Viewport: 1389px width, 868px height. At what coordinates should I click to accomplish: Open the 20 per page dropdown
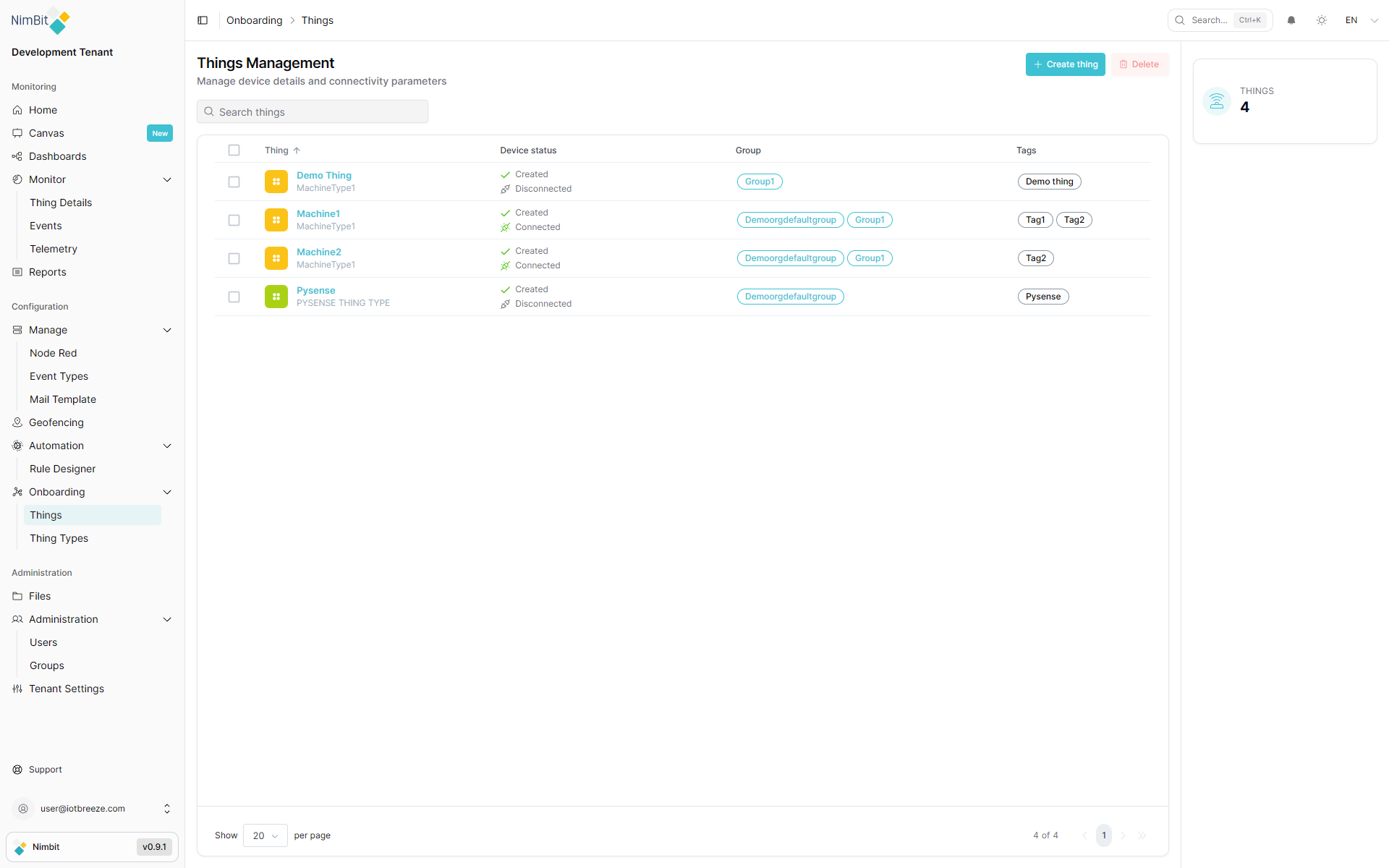pyautogui.click(x=265, y=835)
